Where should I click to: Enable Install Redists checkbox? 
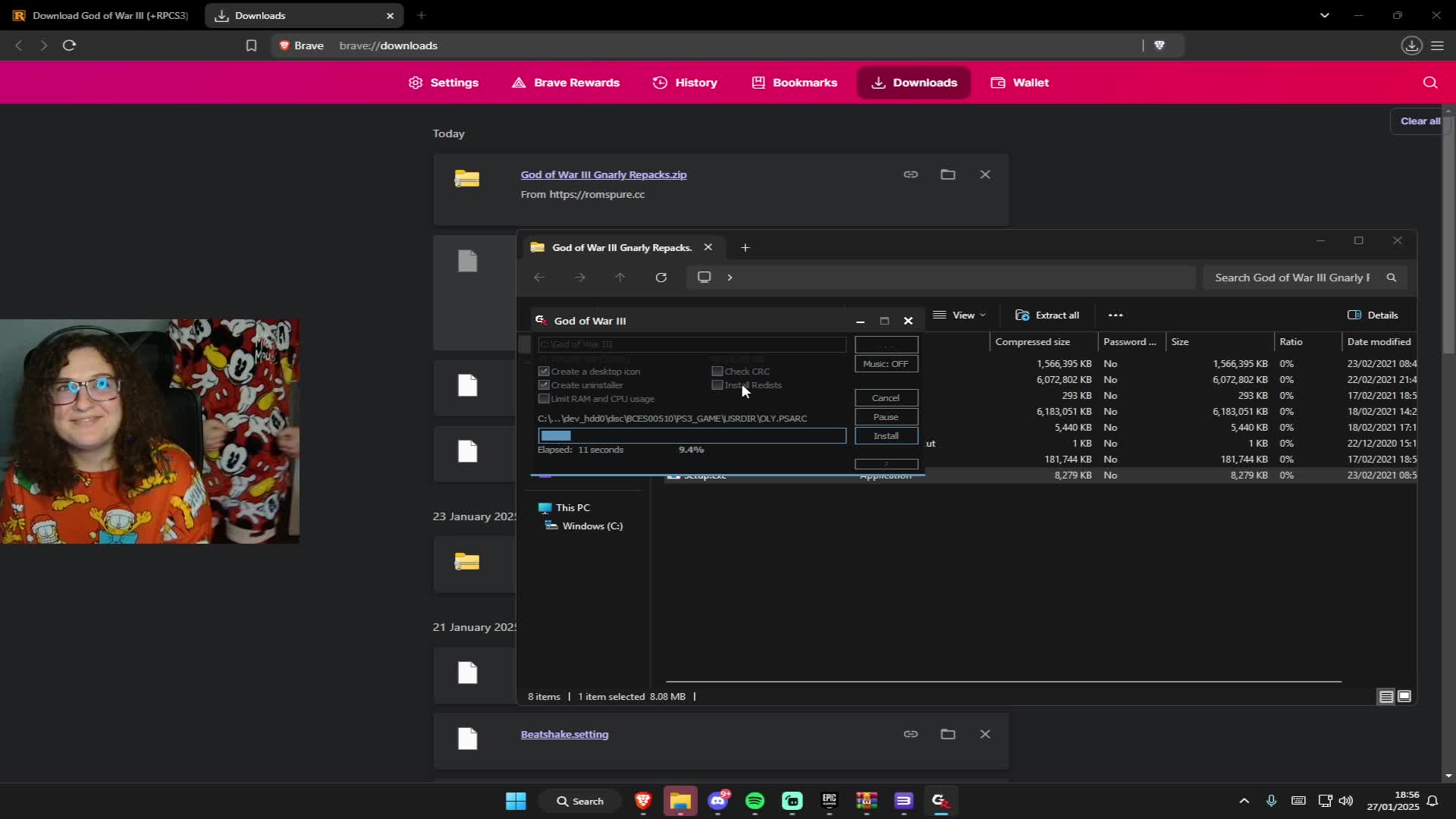pyautogui.click(x=717, y=385)
